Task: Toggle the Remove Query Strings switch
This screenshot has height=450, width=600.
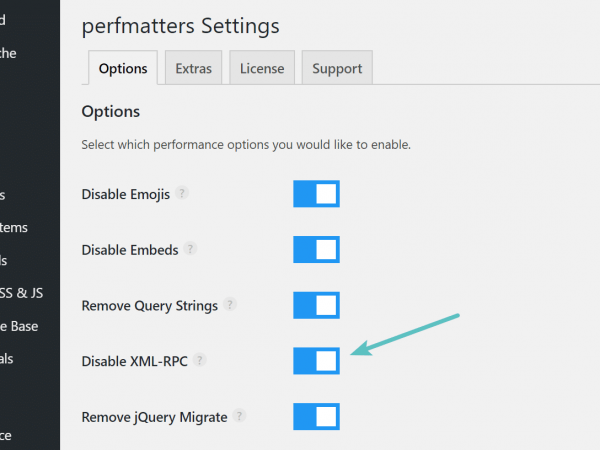Action: [316, 305]
